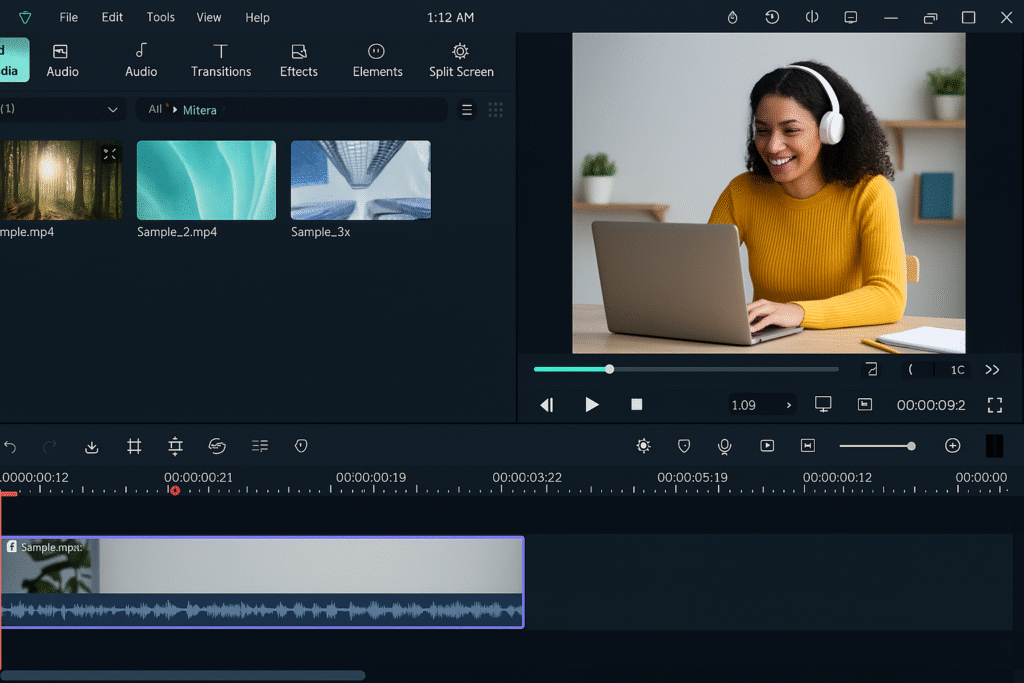The image size is (1024, 683).
Task: Select the Sample_2.mp4 thumbnail
Action: coord(206,180)
